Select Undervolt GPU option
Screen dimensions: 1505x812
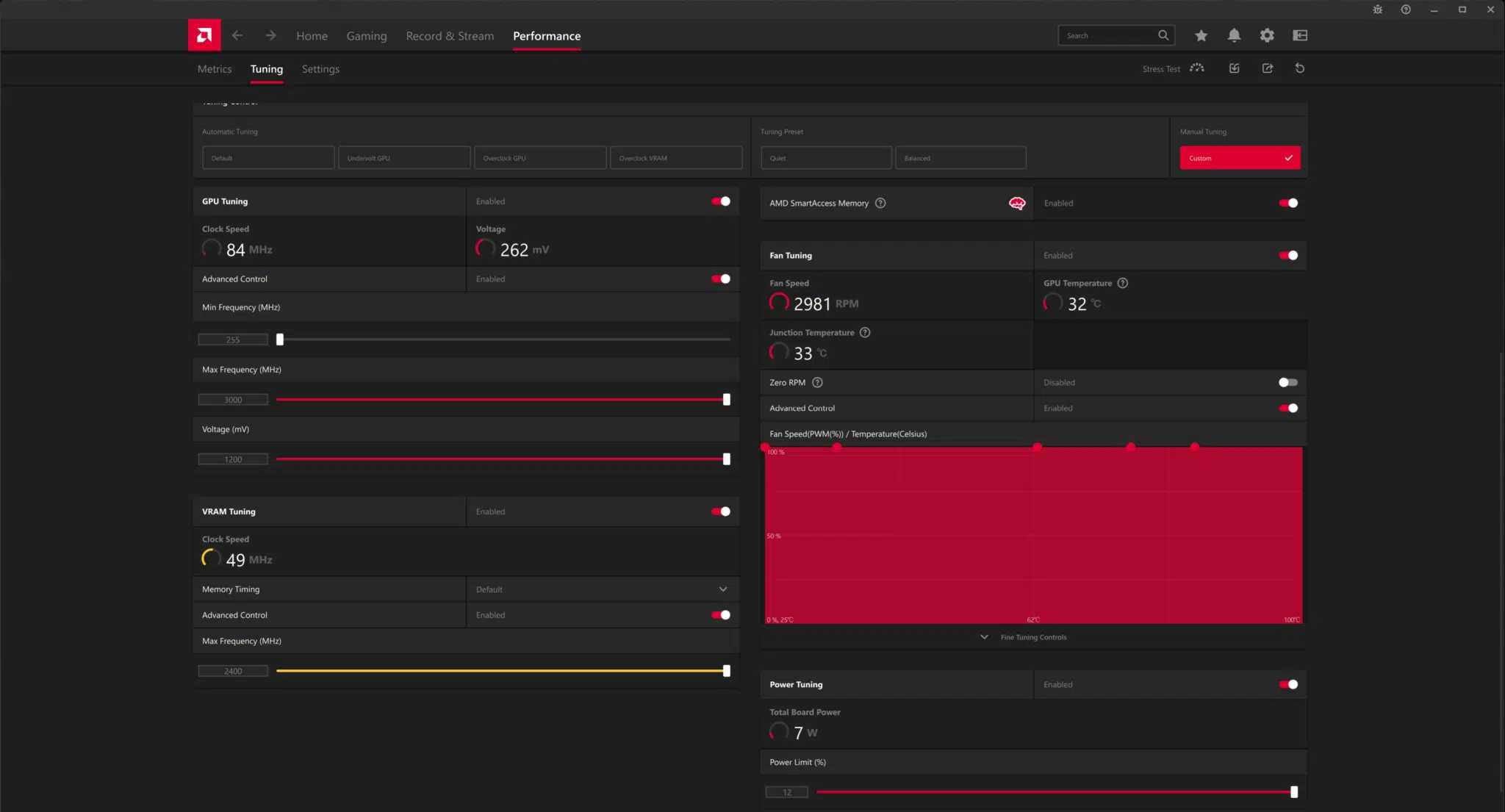[404, 158]
